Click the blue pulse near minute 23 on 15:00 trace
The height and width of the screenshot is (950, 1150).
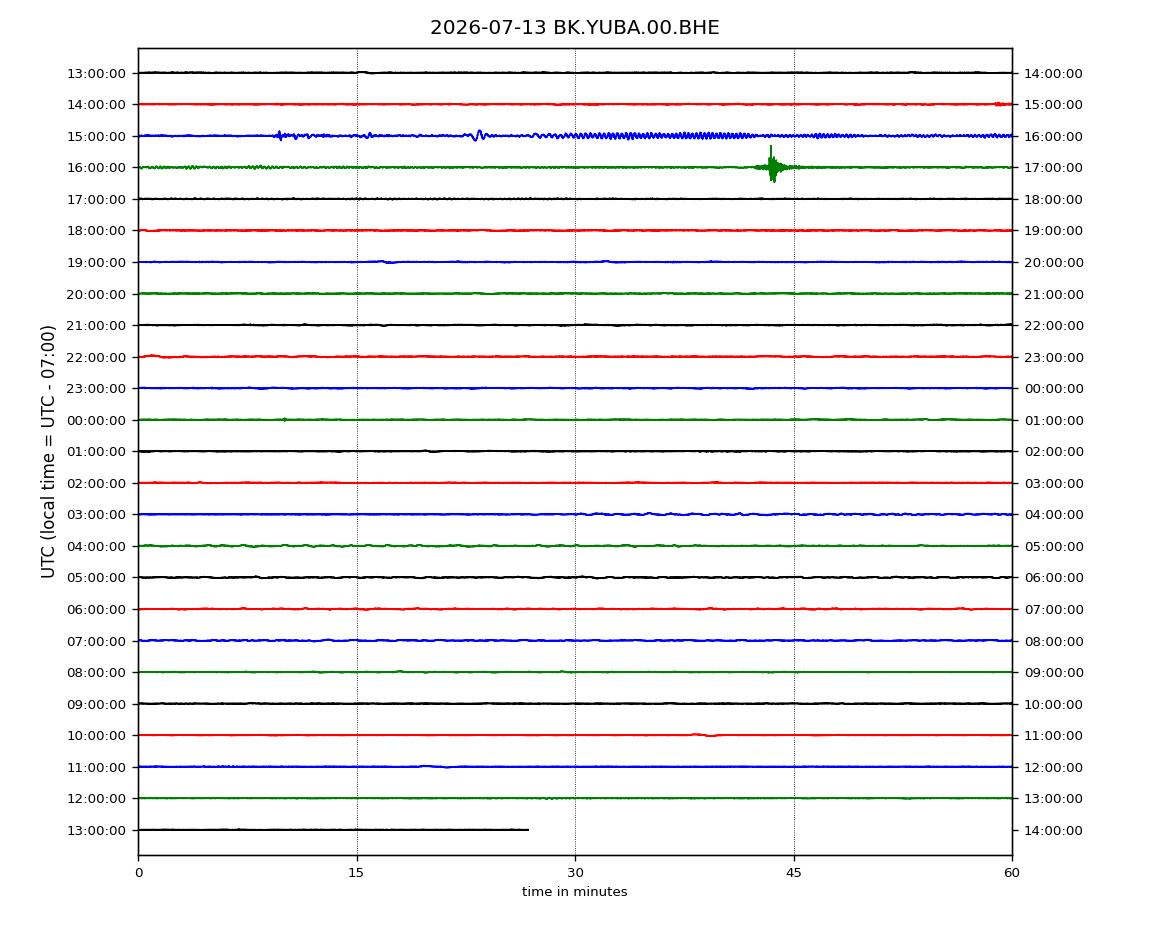(x=477, y=135)
